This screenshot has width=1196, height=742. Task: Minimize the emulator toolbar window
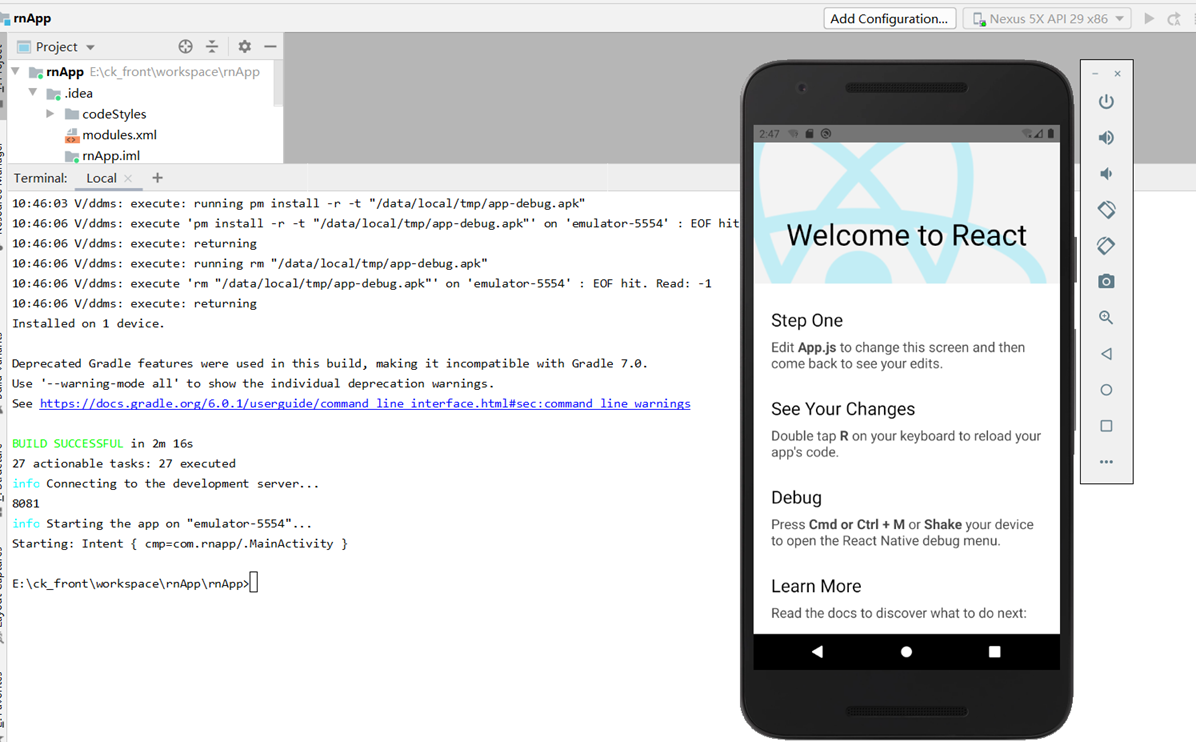(x=1095, y=74)
